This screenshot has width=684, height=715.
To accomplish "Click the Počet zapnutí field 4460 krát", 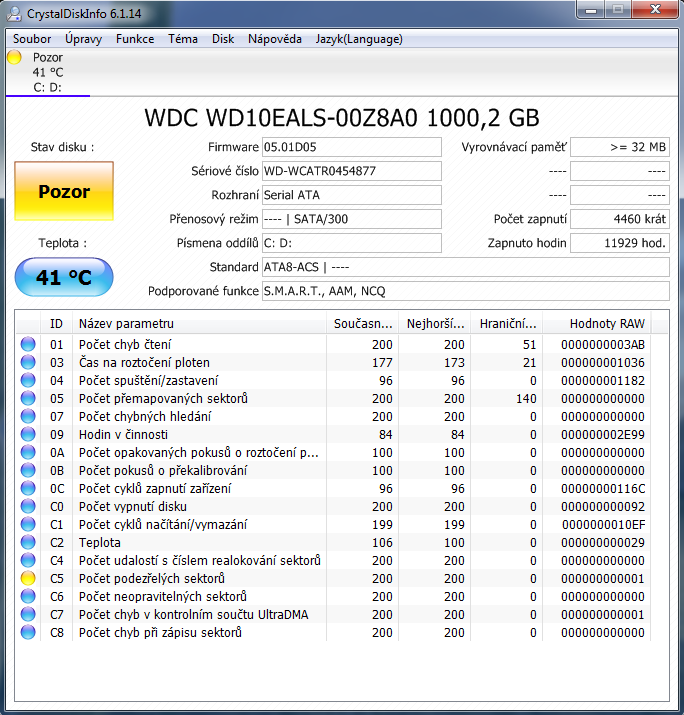I will pyautogui.click(x=620, y=219).
